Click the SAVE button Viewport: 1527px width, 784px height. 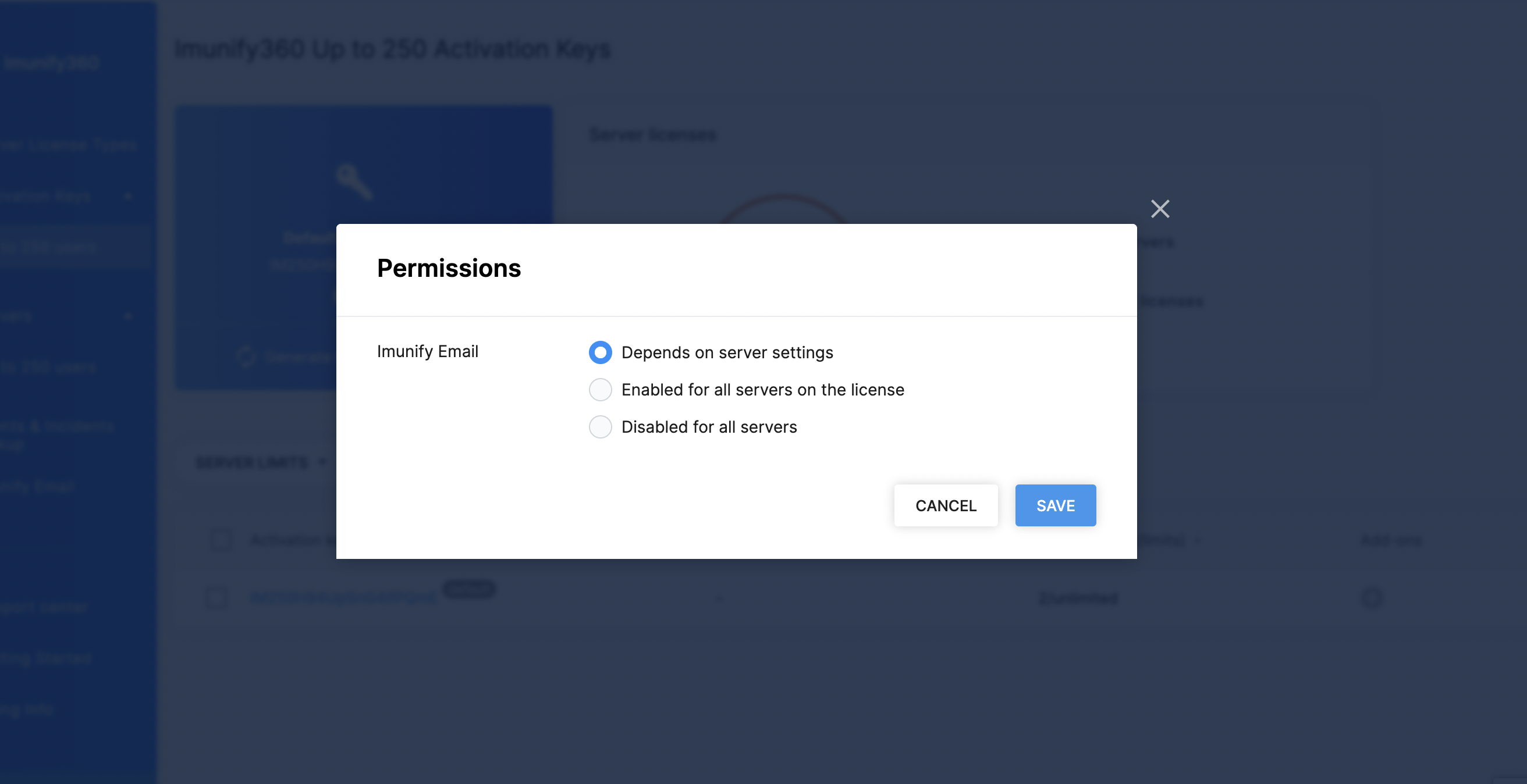click(x=1055, y=505)
